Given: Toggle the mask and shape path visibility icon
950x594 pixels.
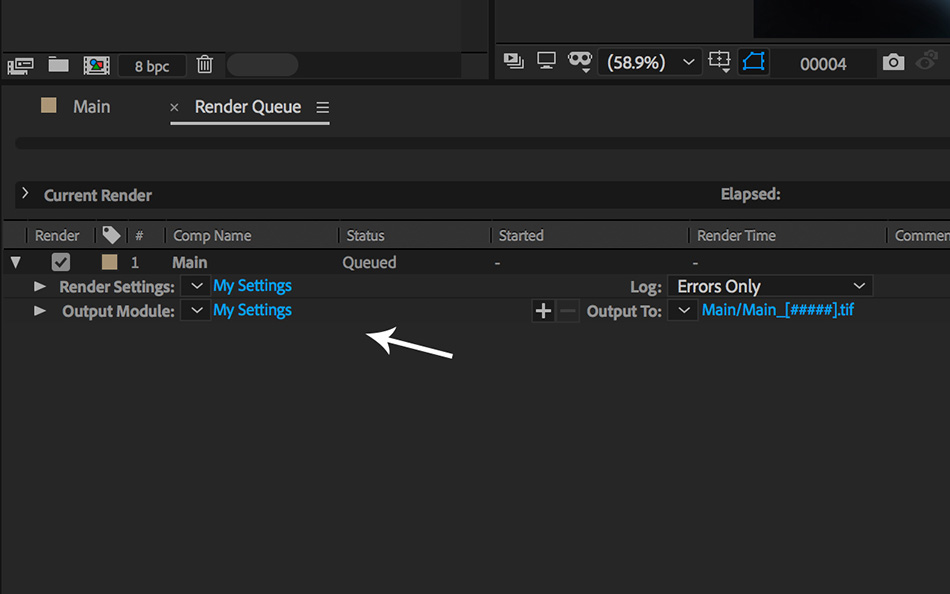Looking at the screenshot, I should 753,62.
